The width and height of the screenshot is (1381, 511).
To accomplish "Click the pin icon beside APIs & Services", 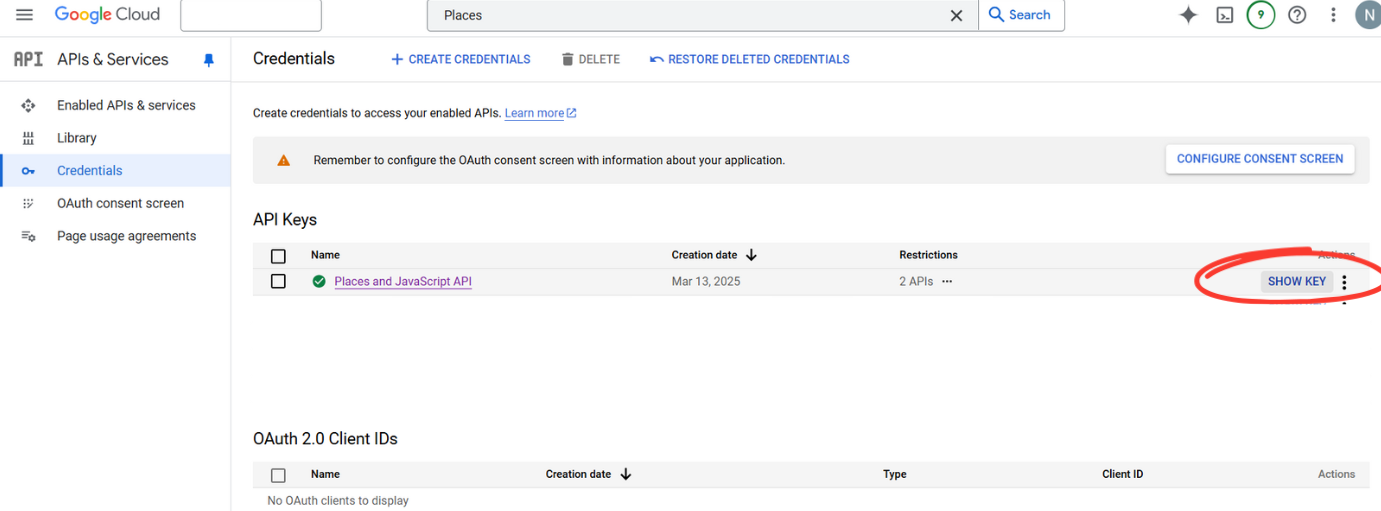I will tap(209, 60).
